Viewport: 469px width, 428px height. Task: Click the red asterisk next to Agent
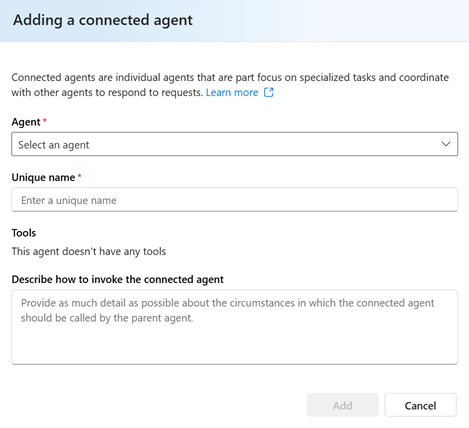pos(45,120)
